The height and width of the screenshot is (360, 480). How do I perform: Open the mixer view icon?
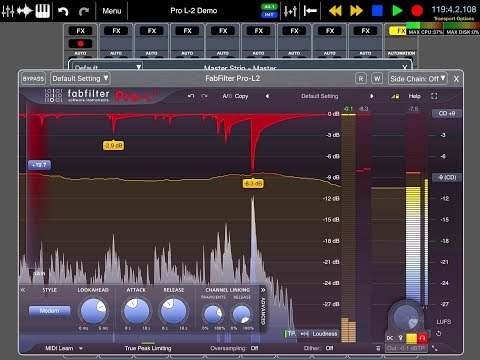pyautogui.click(x=8, y=11)
